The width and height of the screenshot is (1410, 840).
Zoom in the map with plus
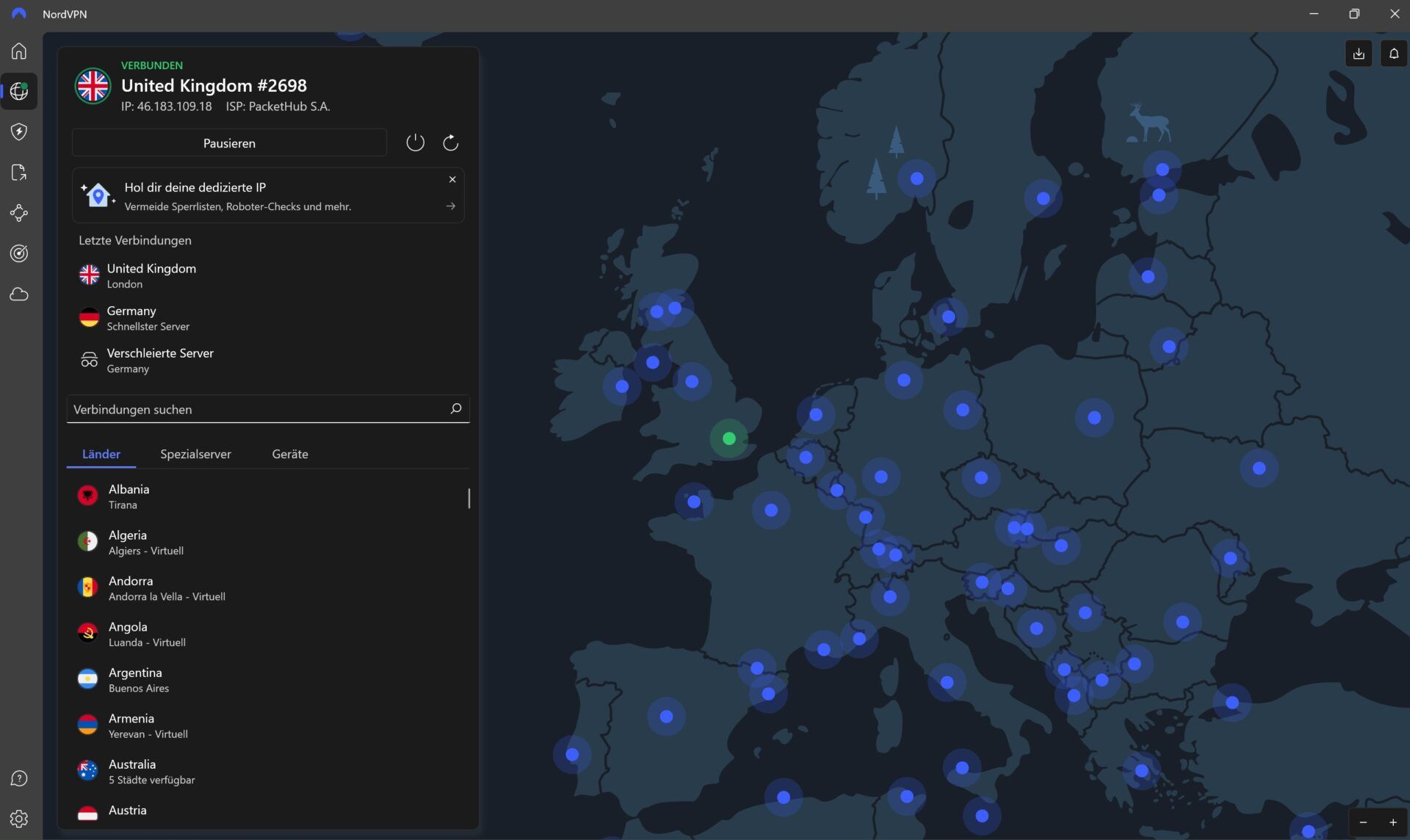point(1392,822)
